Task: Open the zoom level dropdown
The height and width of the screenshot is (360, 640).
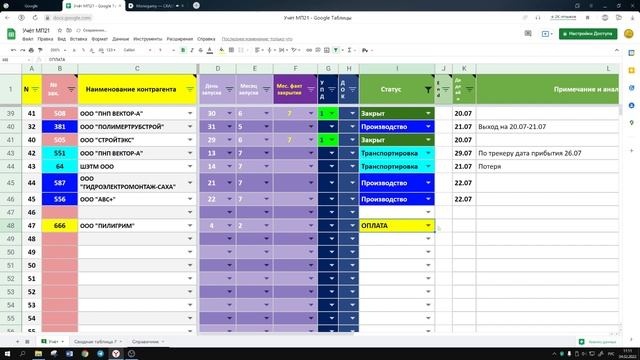Action: pos(58,50)
